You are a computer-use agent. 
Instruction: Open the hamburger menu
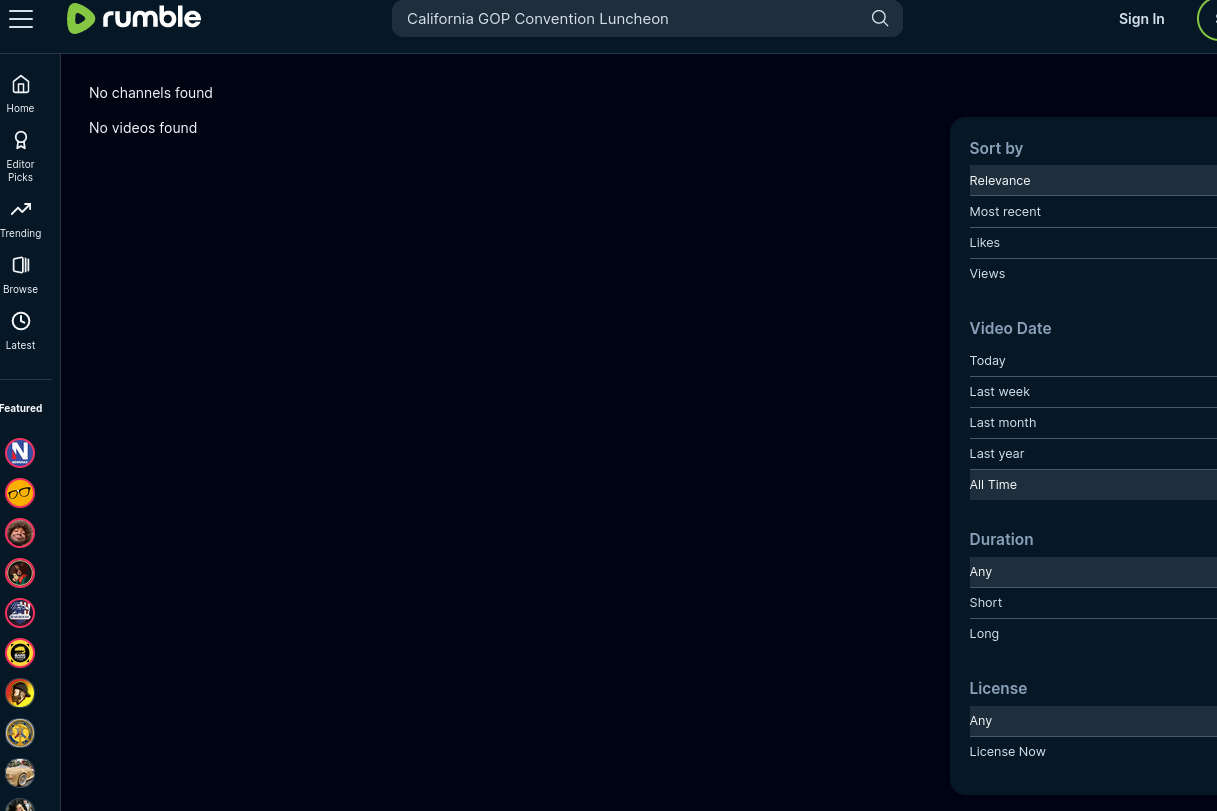click(21, 19)
